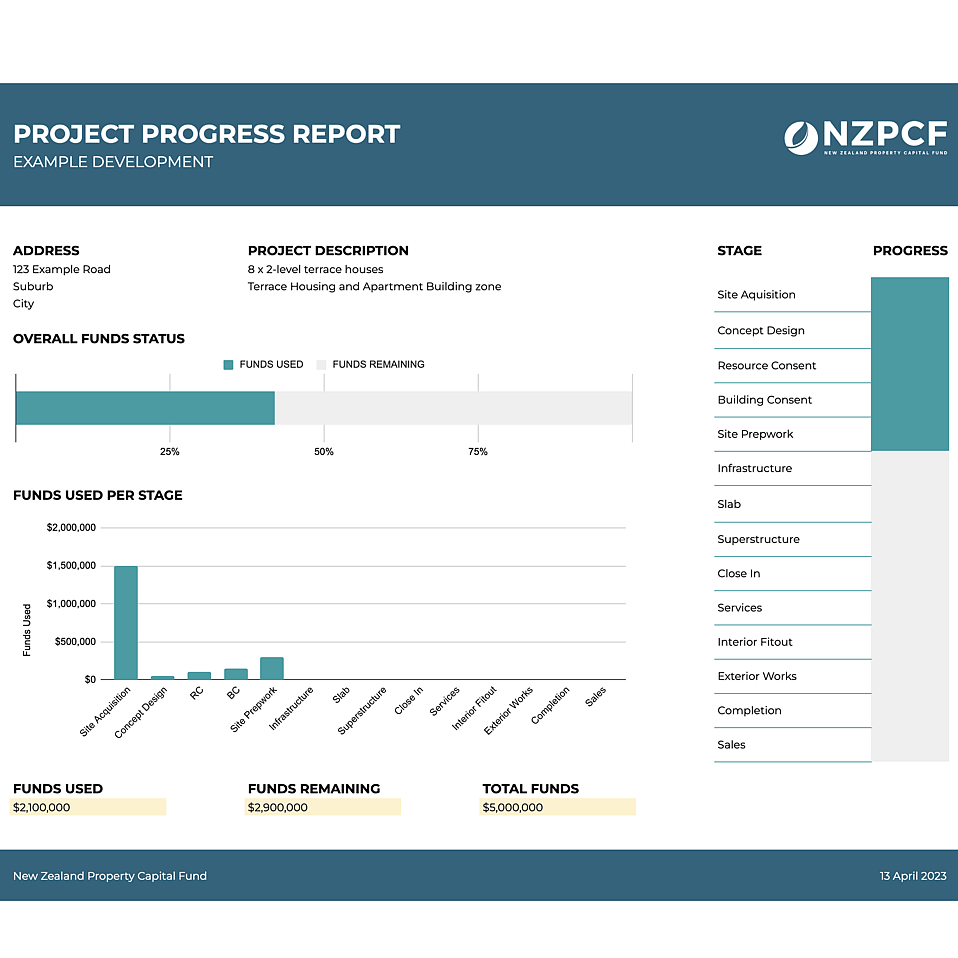Image resolution: width=958 pixels, height=958 pixels.
Task: Click the 13 April 2023 footer date
Action: pyautogui.click(x=912, y=876)
